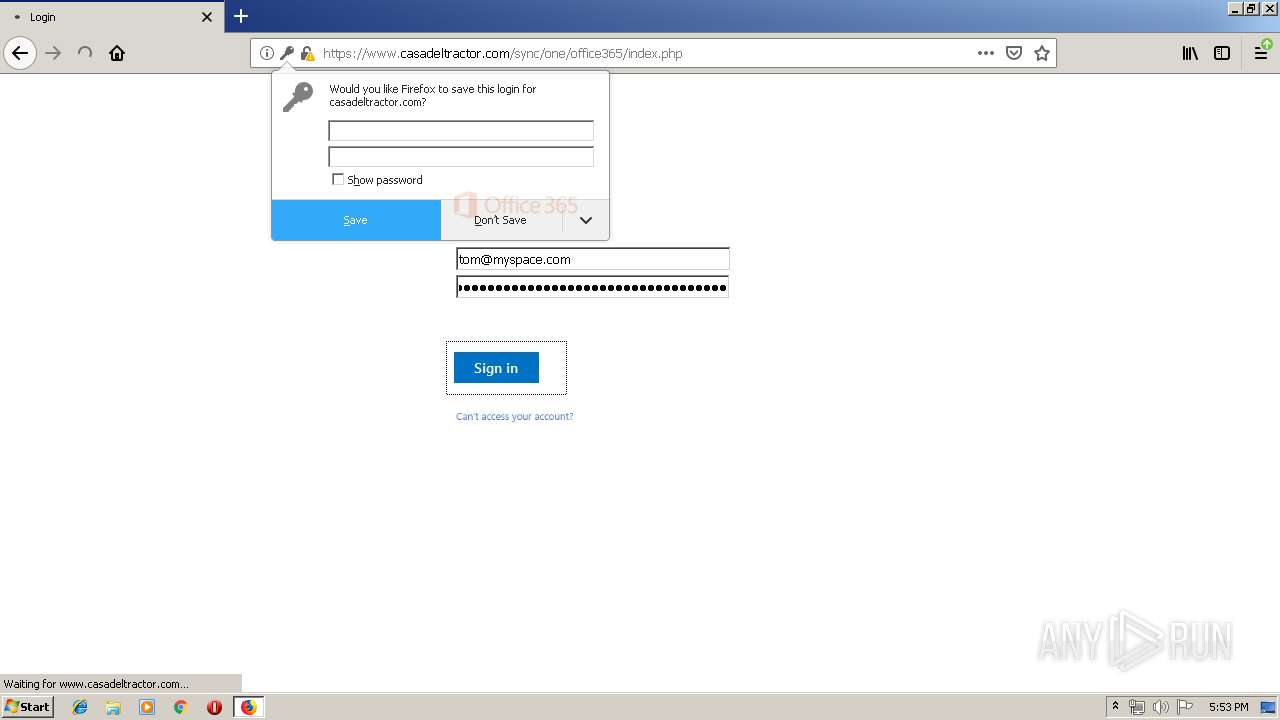Open the Firefox hamburger menu
The image size is (1280, 720).
click(1261, 53)
